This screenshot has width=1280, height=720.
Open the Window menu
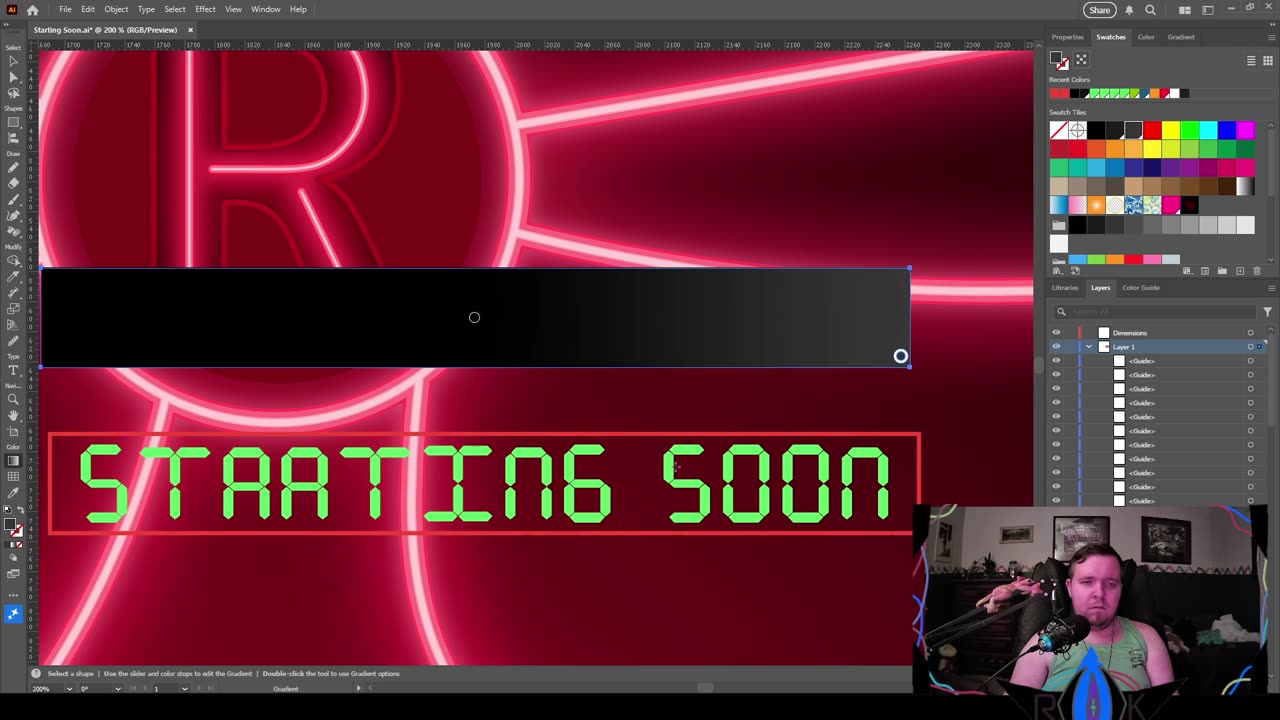(265, 9)
